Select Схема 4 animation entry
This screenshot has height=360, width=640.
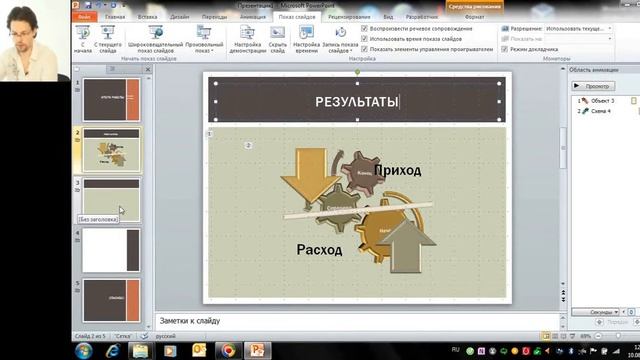point(602,111)
